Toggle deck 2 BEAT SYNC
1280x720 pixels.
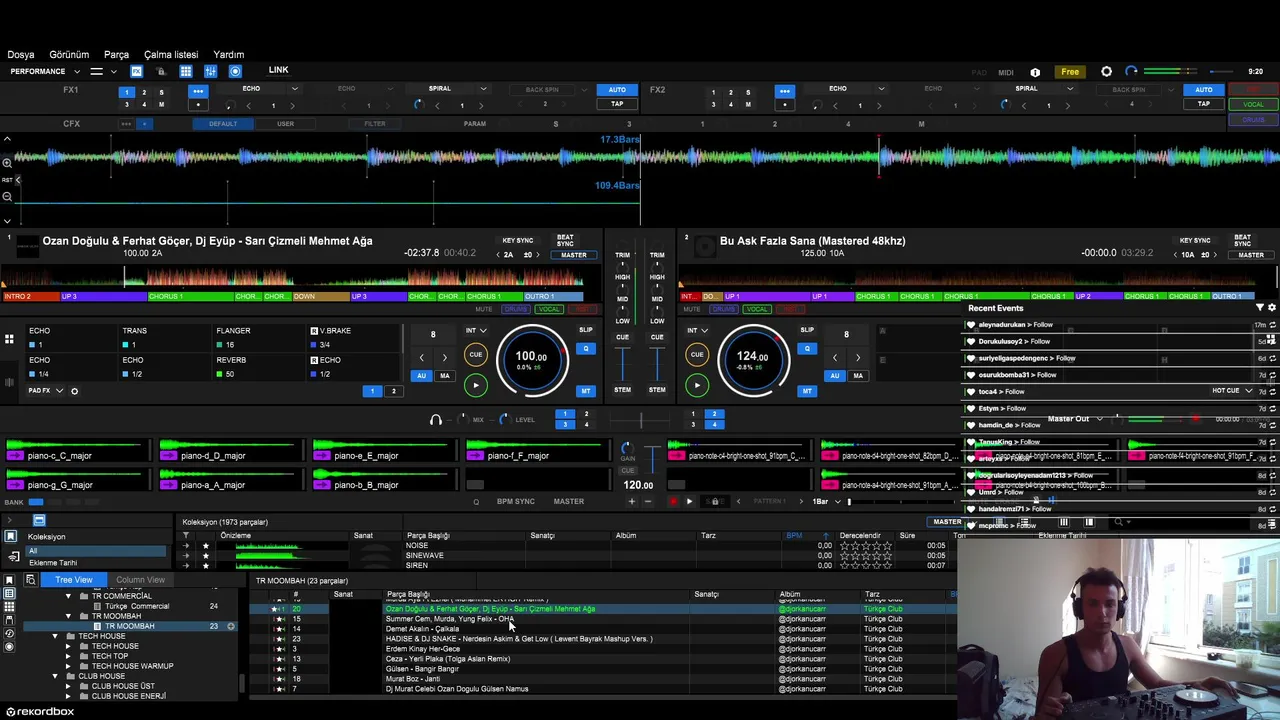1242,241
